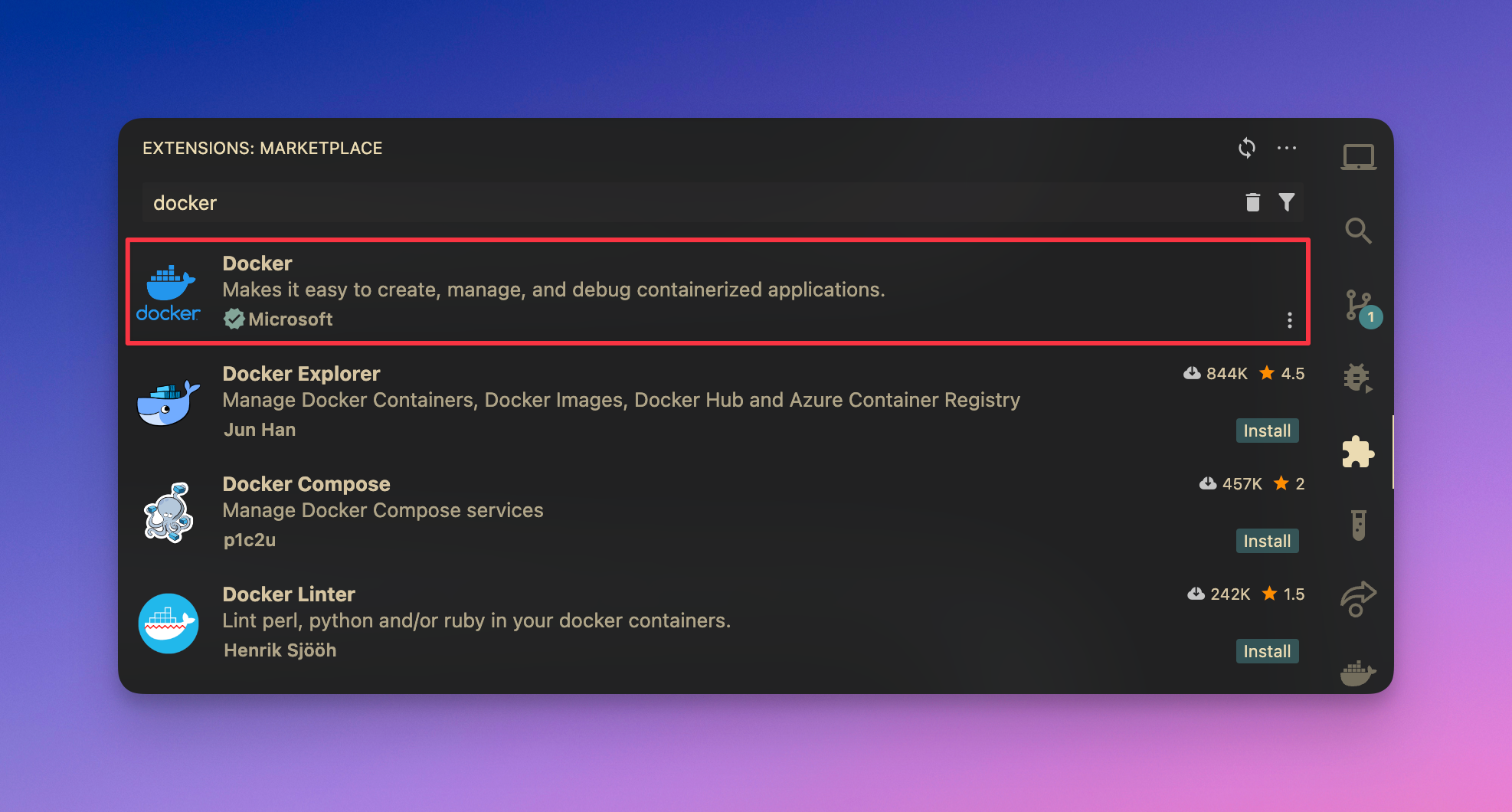Open Run and Debug view
Viewport: 1512px width, 812px height.
[x=1358, y=378]
